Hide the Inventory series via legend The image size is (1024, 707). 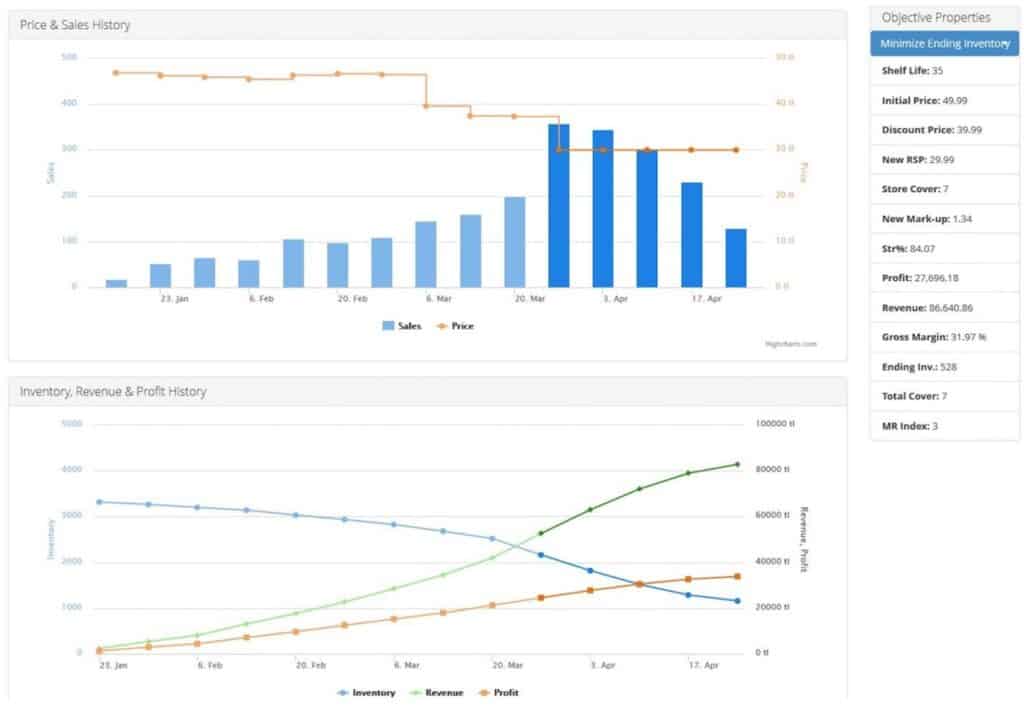[x=366, y=693]
